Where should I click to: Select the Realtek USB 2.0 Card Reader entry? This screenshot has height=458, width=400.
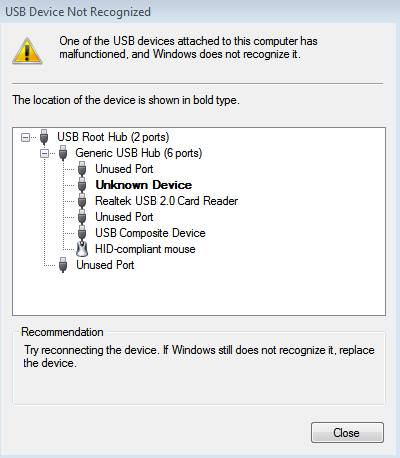coord(166,201)
